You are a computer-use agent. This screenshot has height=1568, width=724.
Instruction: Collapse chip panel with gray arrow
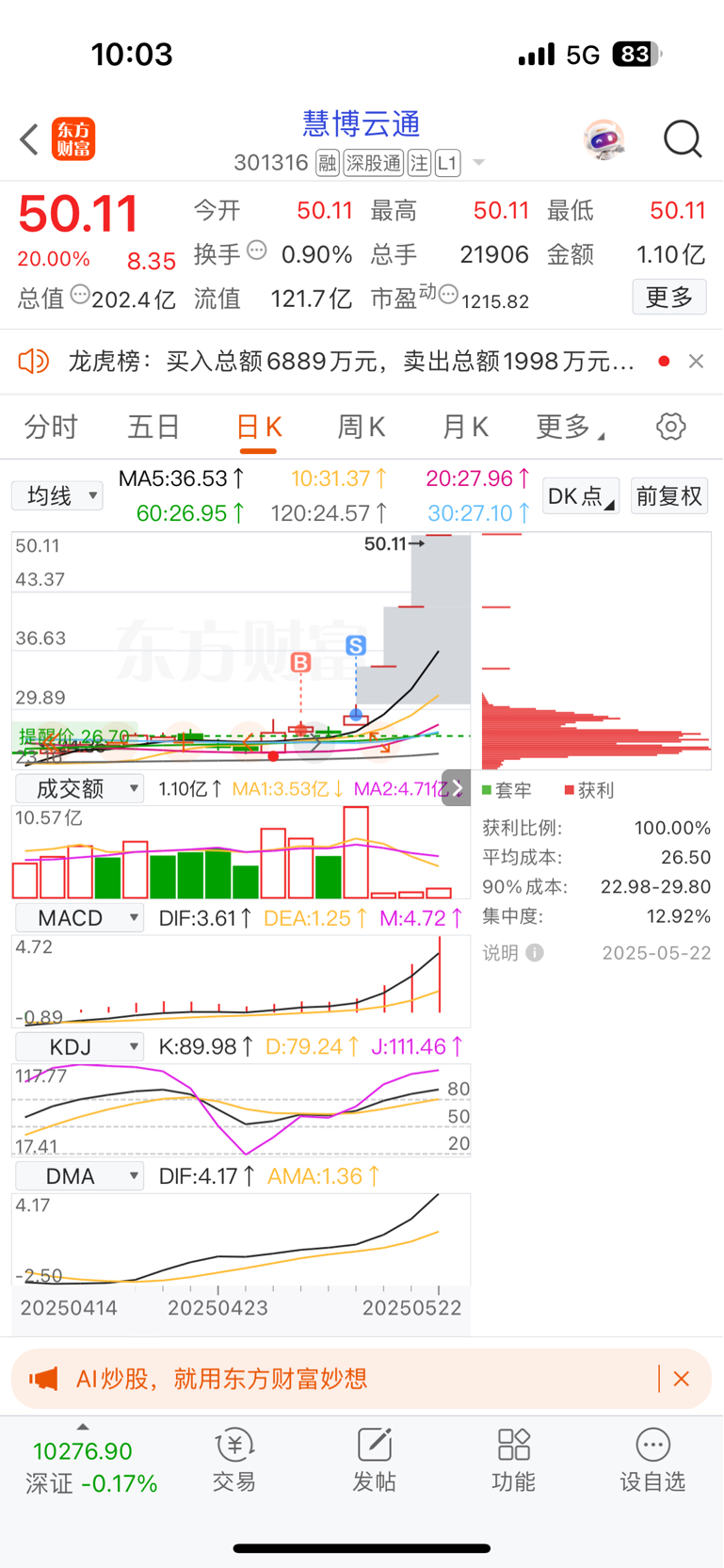pos(456,788)
